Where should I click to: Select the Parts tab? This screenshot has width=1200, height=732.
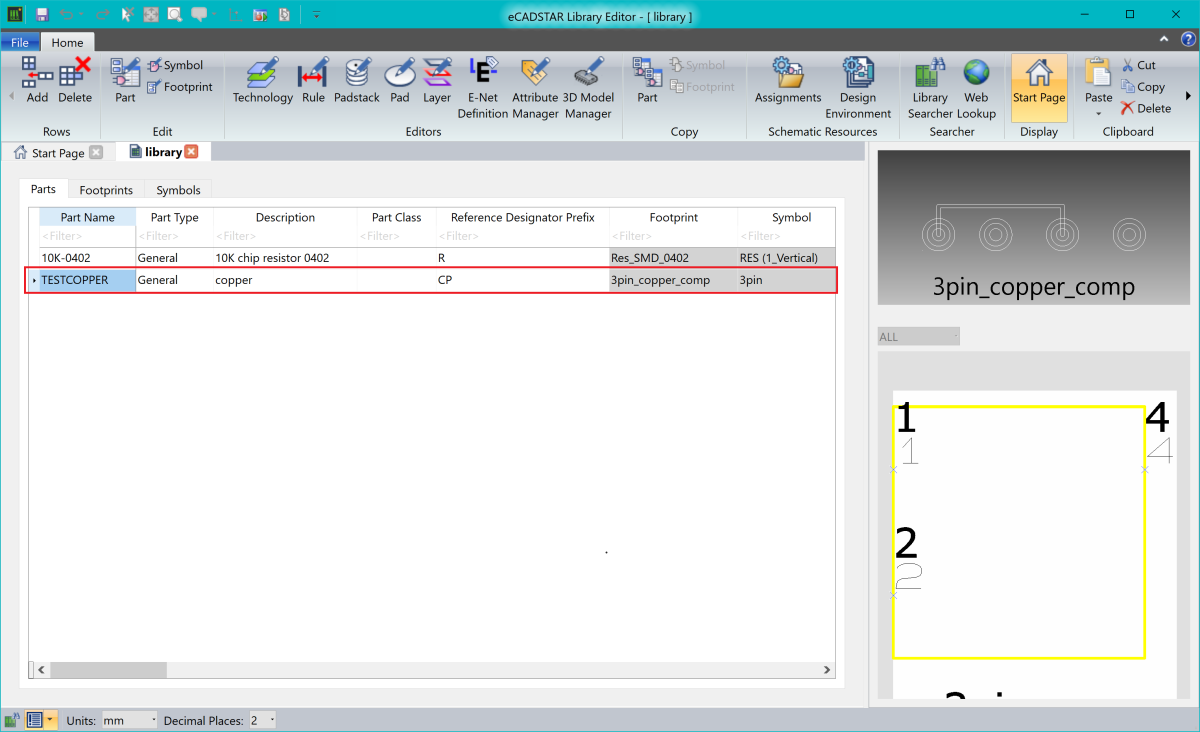pos(43,189)
